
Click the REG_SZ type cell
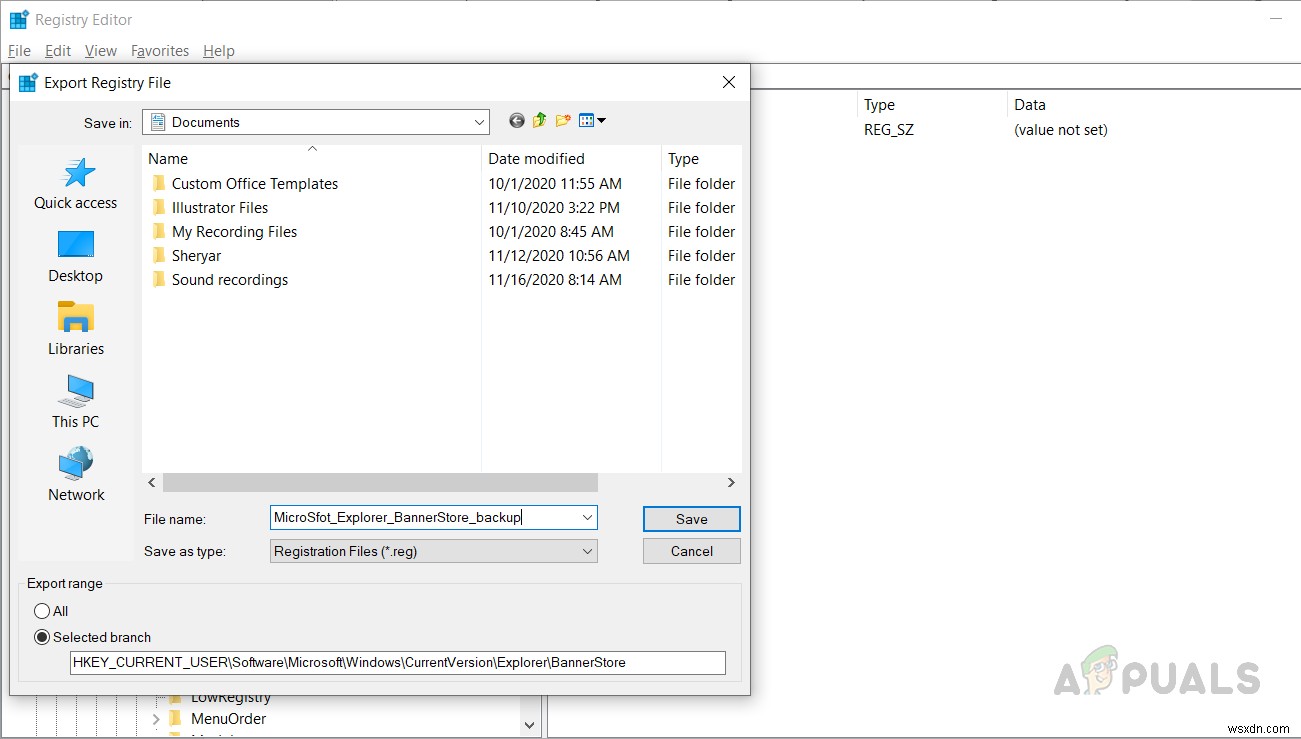point(889,130)
